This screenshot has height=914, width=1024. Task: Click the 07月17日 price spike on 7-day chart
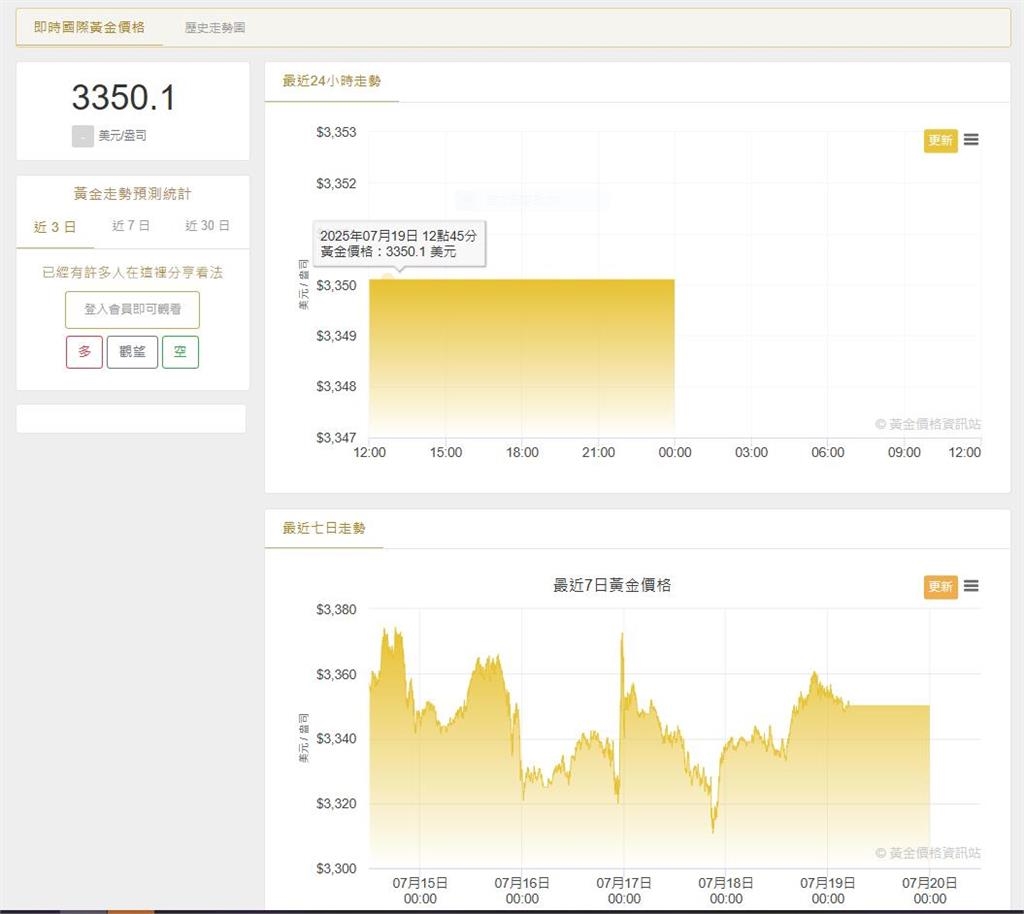(x=622, y=636)
